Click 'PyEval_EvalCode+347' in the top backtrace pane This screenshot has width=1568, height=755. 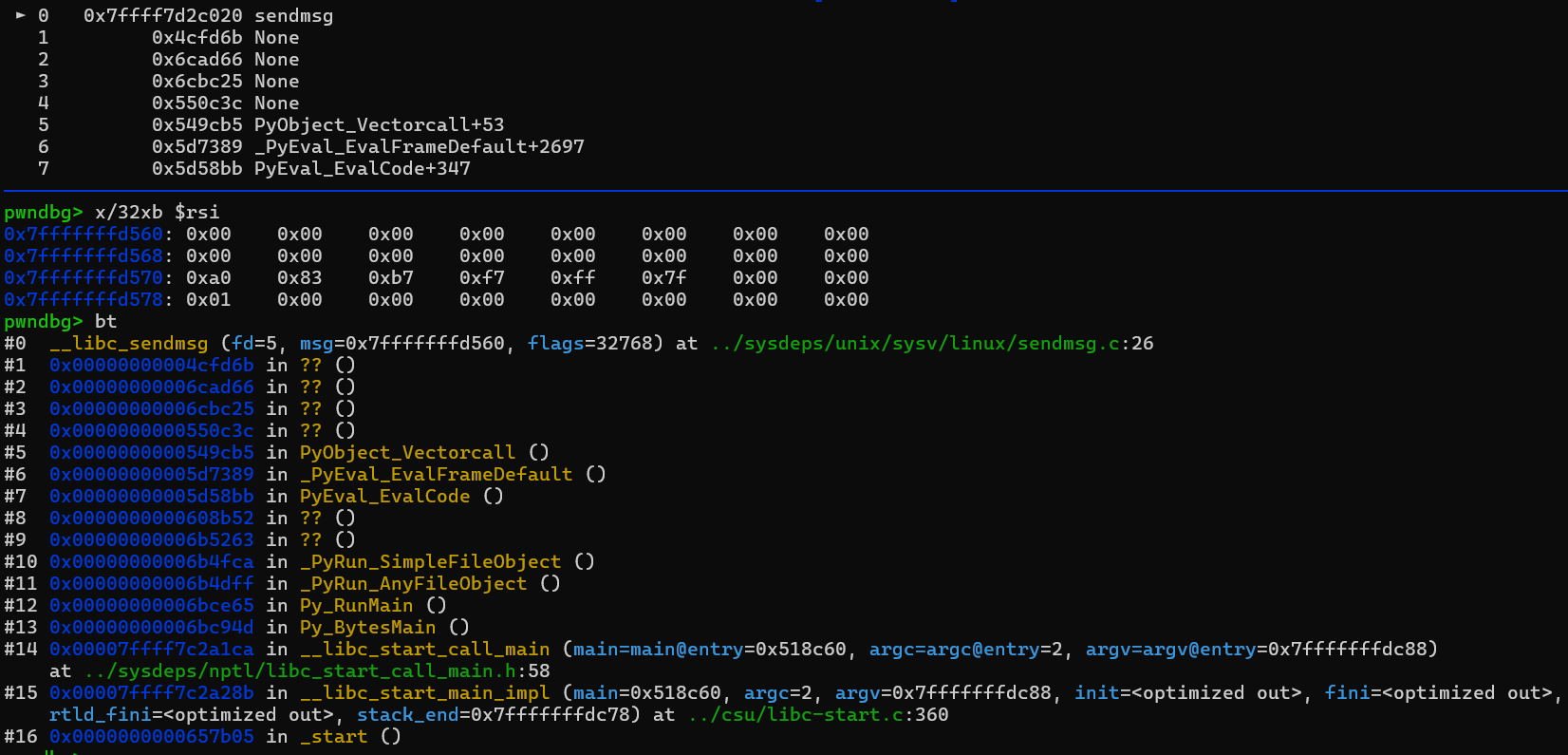click(x=362, y=169)
